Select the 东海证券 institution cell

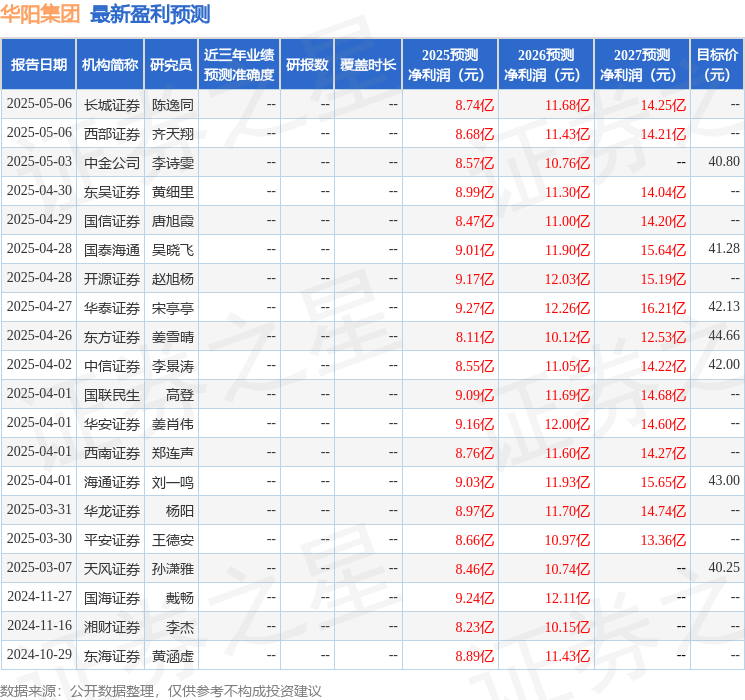coord(112,656)
